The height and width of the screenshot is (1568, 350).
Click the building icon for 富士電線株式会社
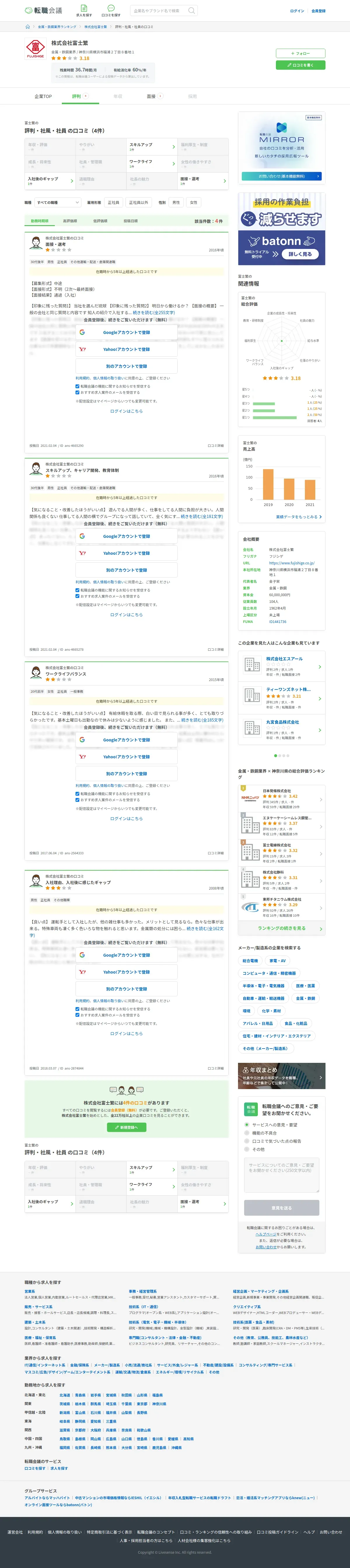(x=250, y=852)
